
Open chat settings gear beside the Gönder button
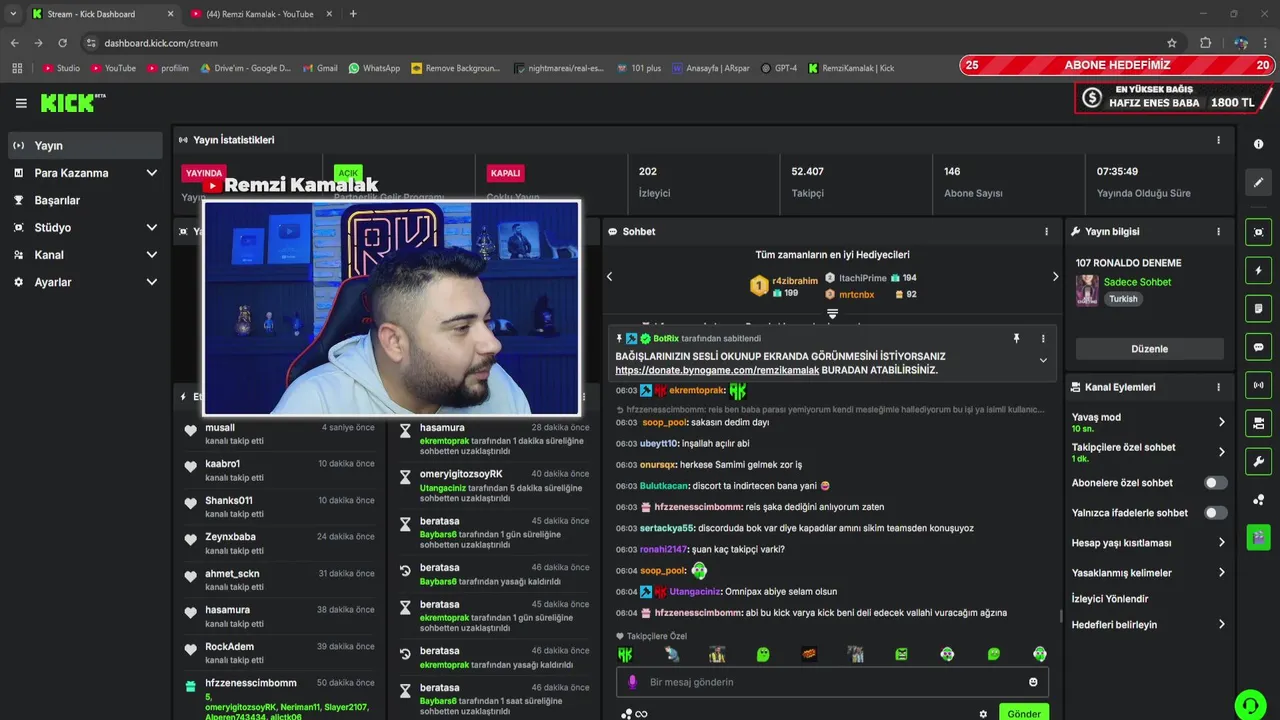pos(983,714)
